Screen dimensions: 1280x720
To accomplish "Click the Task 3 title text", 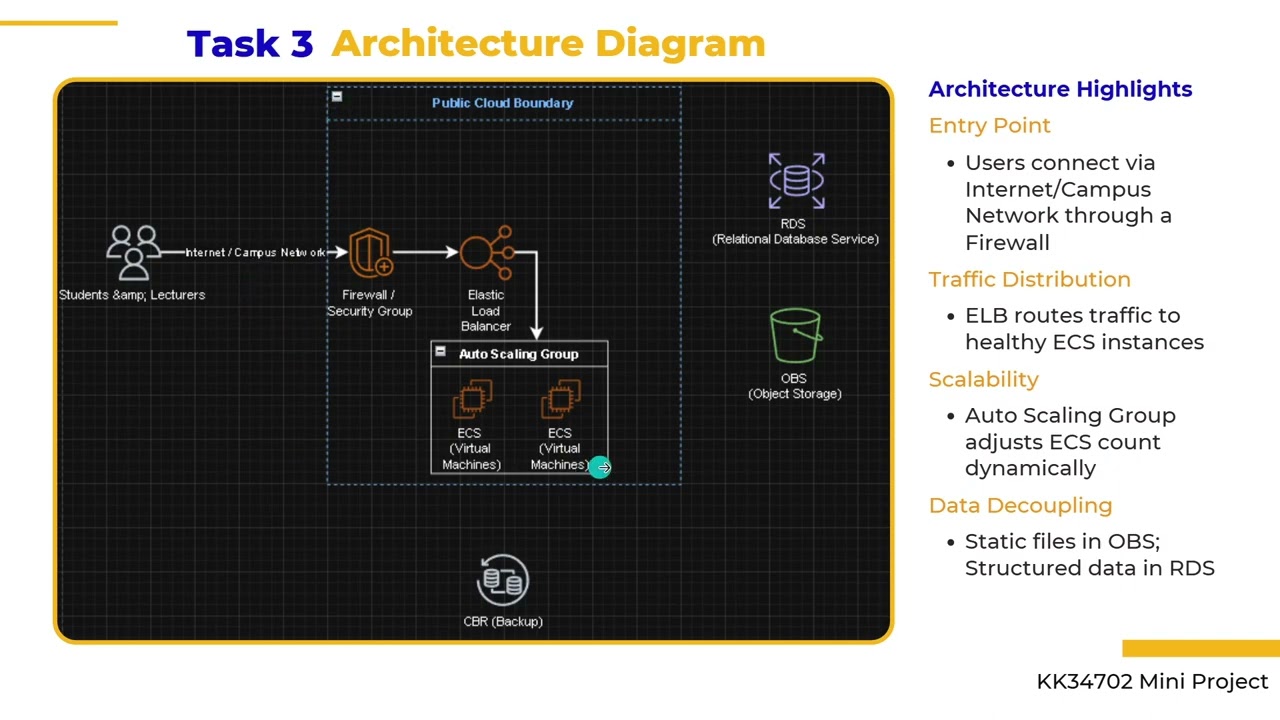I will 250,44.
